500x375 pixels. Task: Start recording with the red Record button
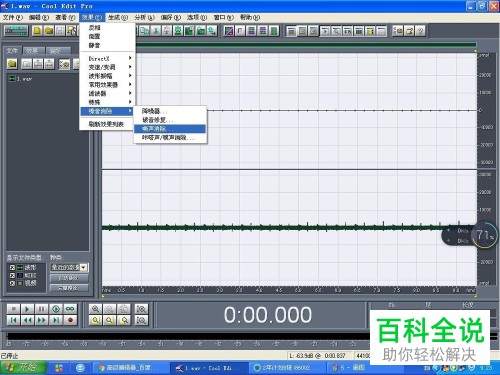click(x=70, y=320)
